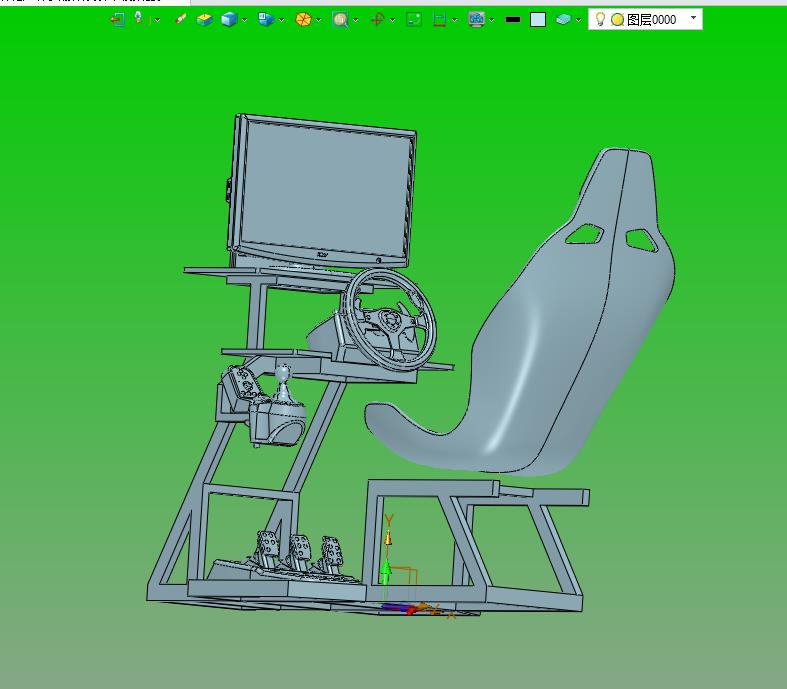
Task: Click the teal slab layer icon
Action: point(564,20)
